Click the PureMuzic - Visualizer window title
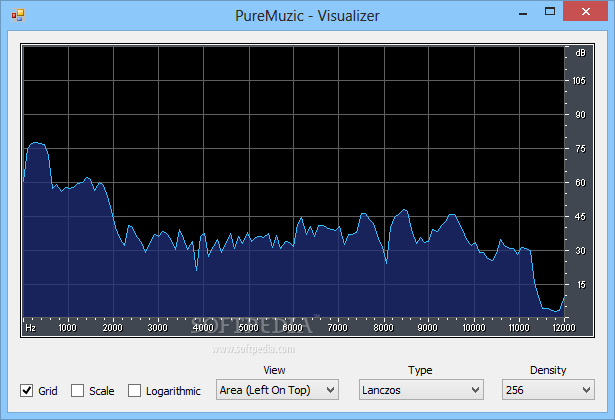This screenshot has height=420, width=615. pyautogui.click(x=307, y=16)
